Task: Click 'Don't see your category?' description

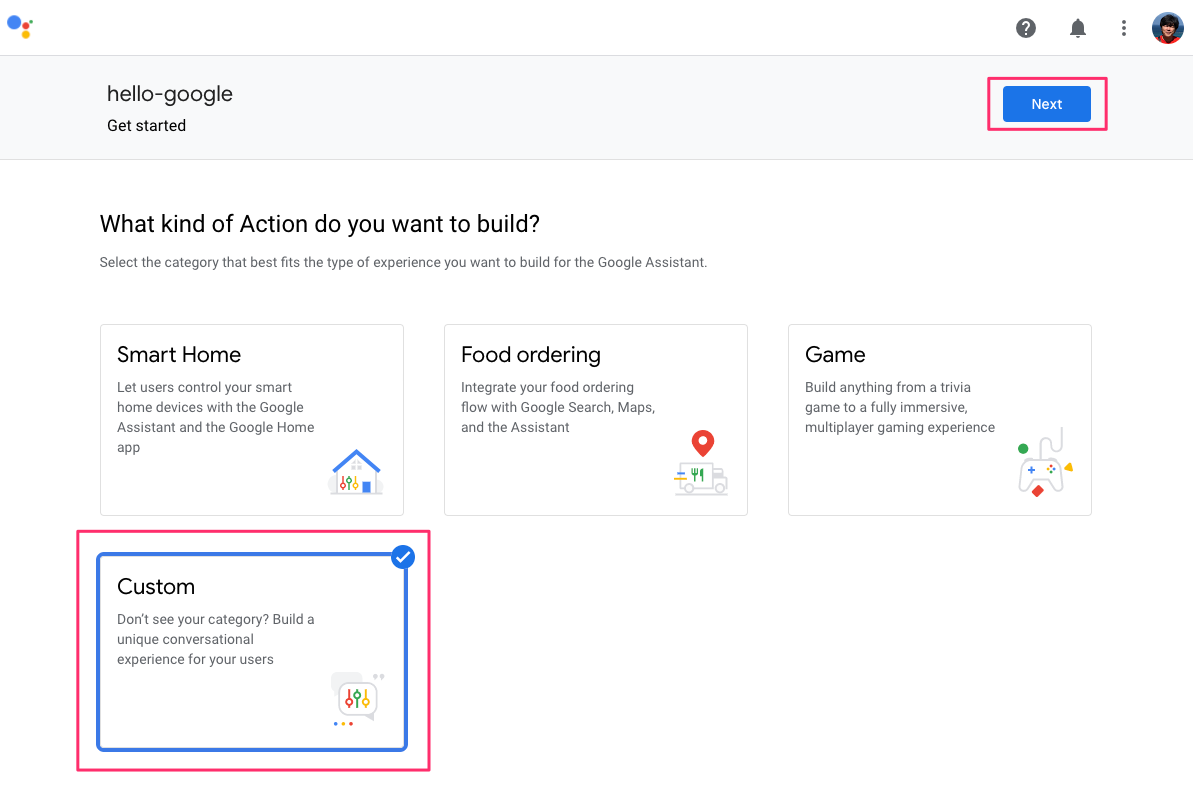Action: pos(215,640)
